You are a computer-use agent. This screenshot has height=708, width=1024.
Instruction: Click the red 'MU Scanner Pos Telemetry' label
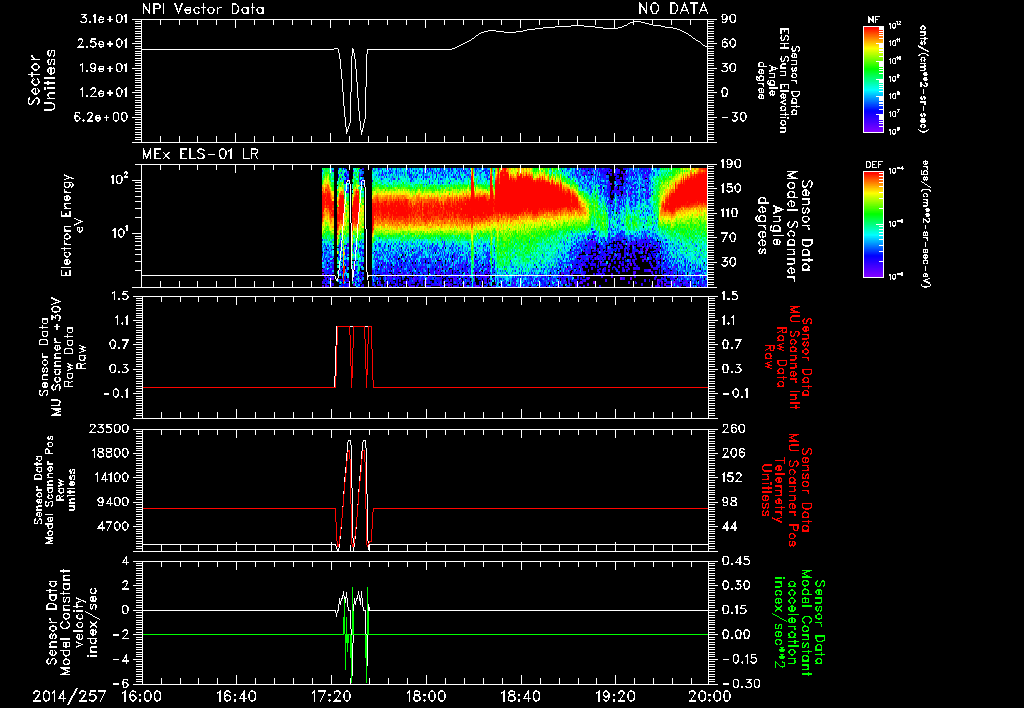point(786,490)
